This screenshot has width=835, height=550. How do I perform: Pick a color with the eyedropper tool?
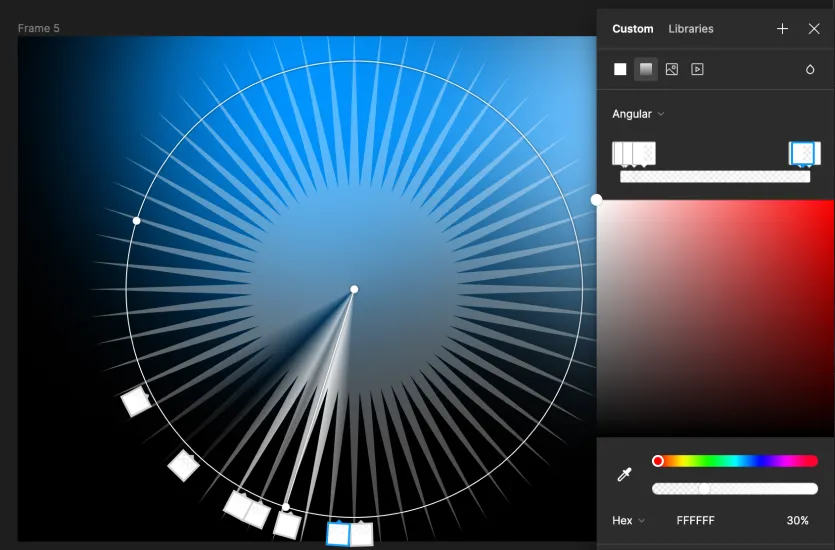624,474
